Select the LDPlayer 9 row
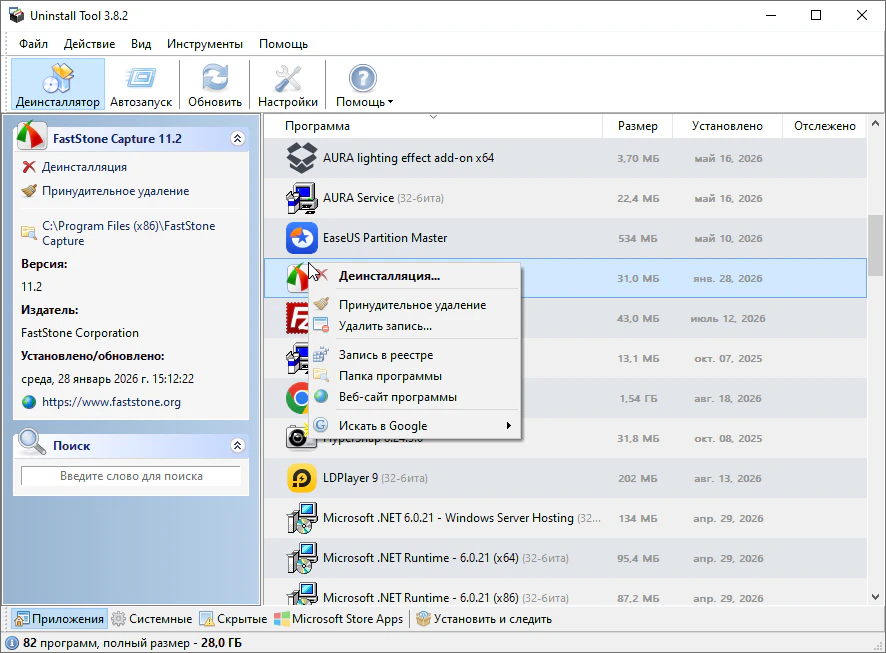Viewport: 886px width, 653px height. (565, 478)
